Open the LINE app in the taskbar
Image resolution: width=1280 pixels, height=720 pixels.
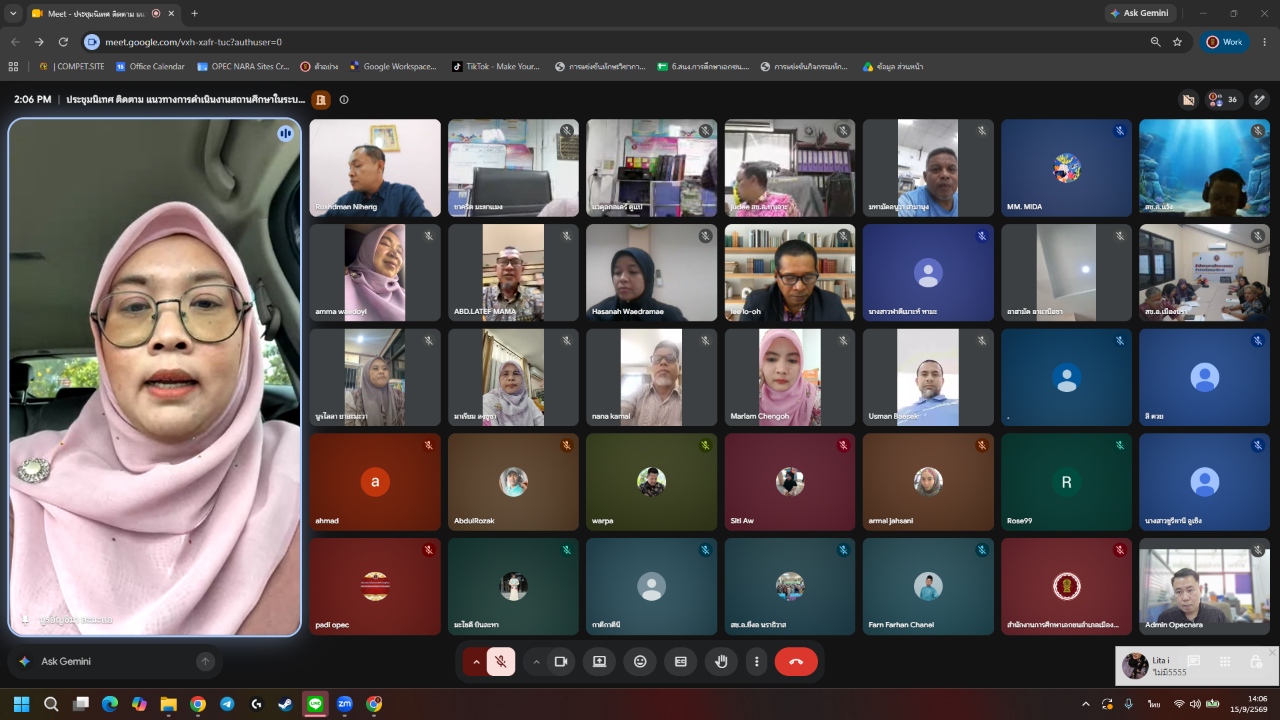point(315,704)
